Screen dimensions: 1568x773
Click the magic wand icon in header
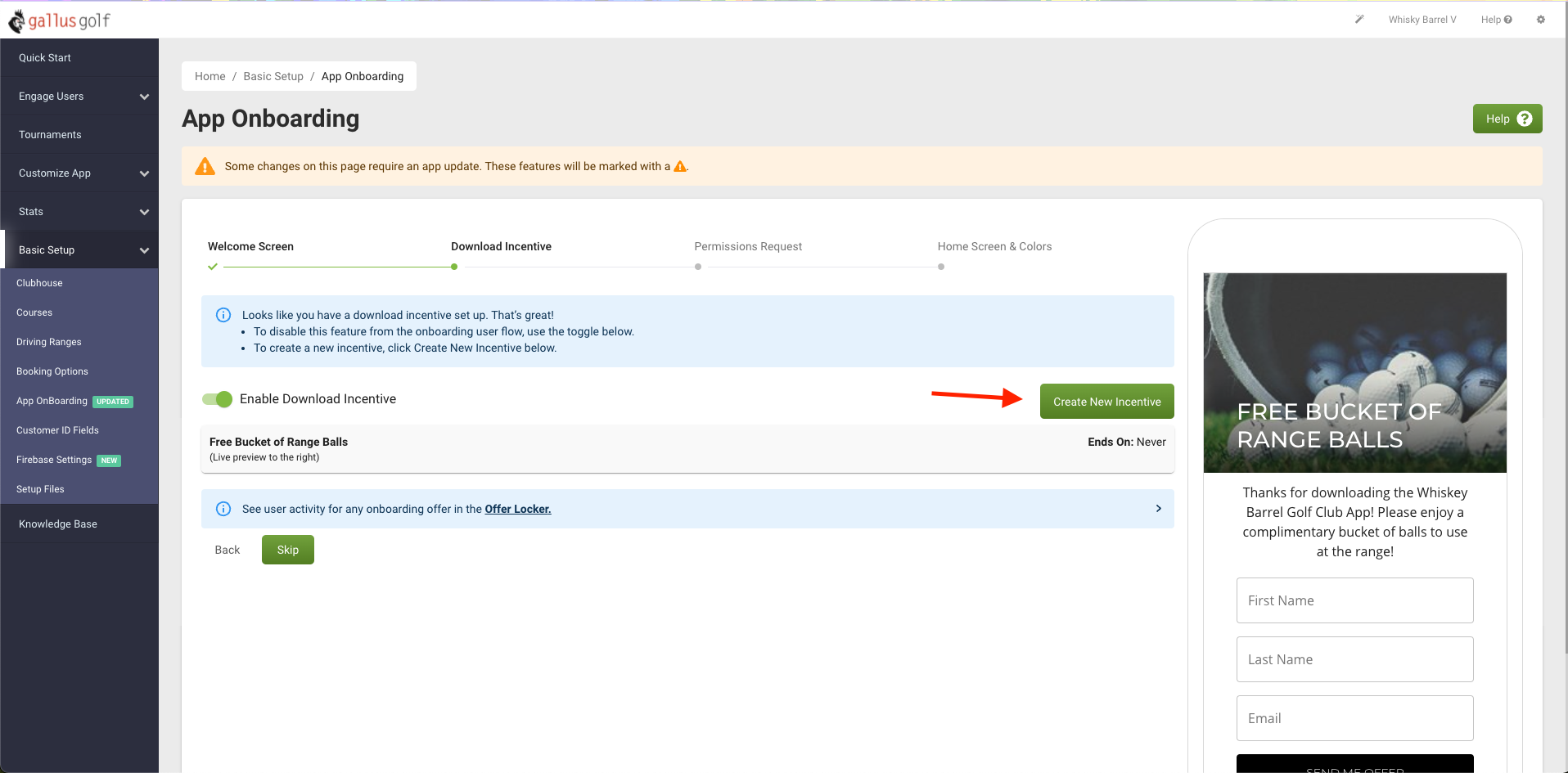click(x=1359, y=20)
